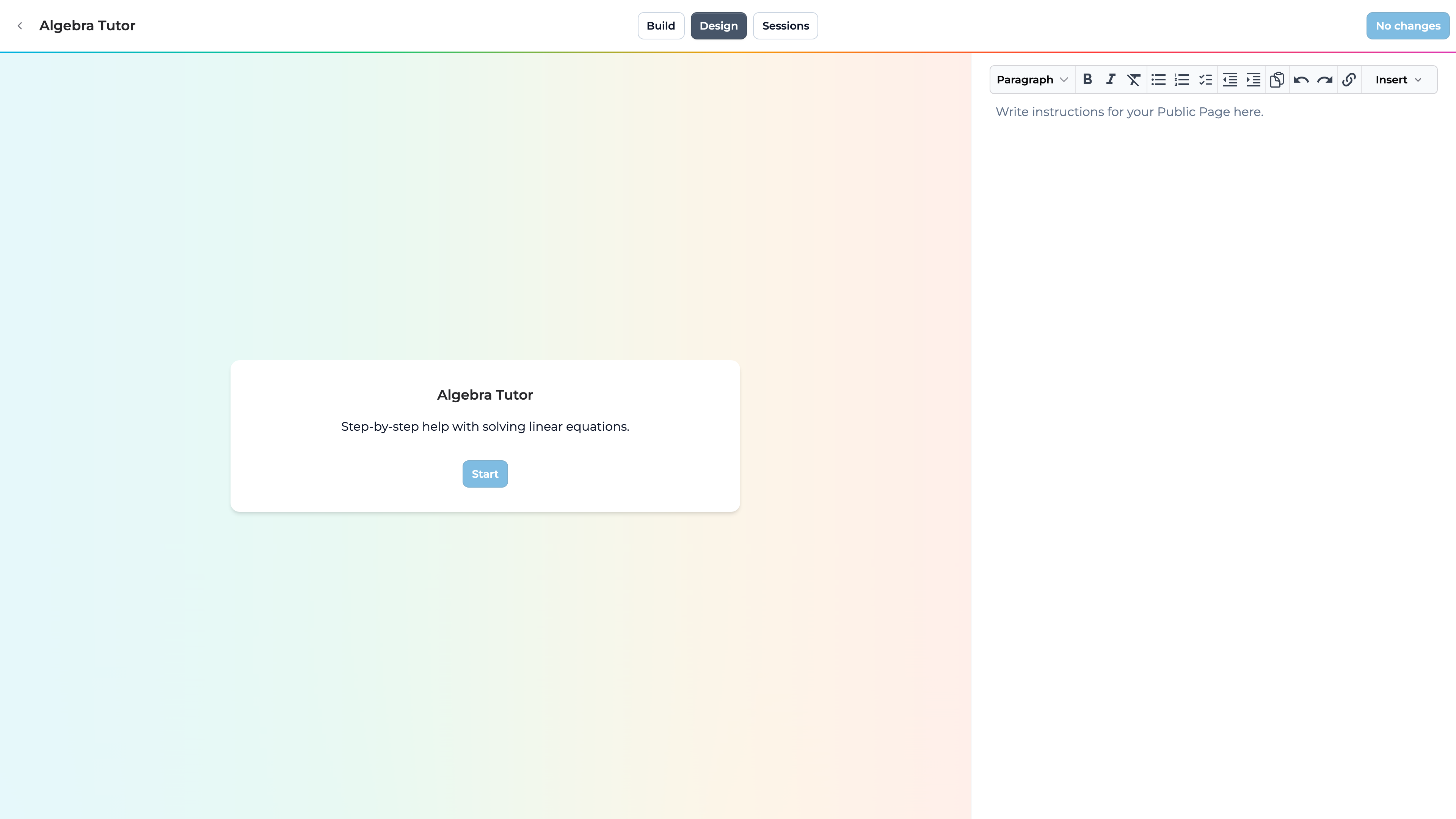
Task: Insert a hyperlink
Action: point(1349,80)
